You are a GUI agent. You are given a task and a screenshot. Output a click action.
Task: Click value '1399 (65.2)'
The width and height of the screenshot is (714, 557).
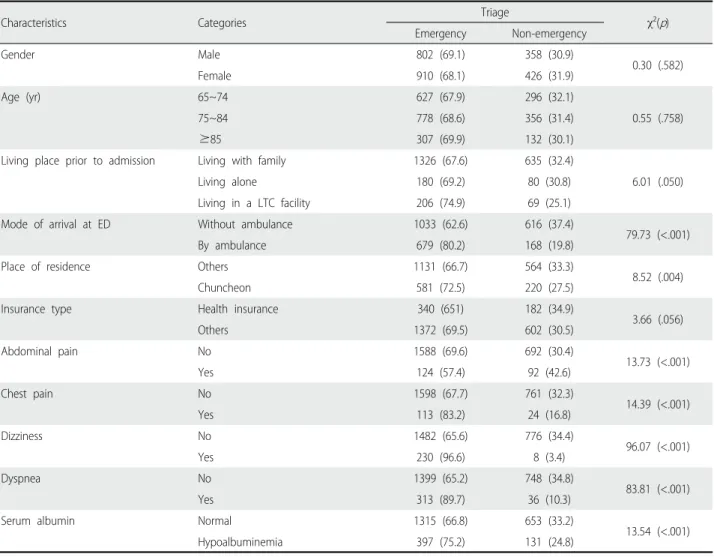[440, 478]
